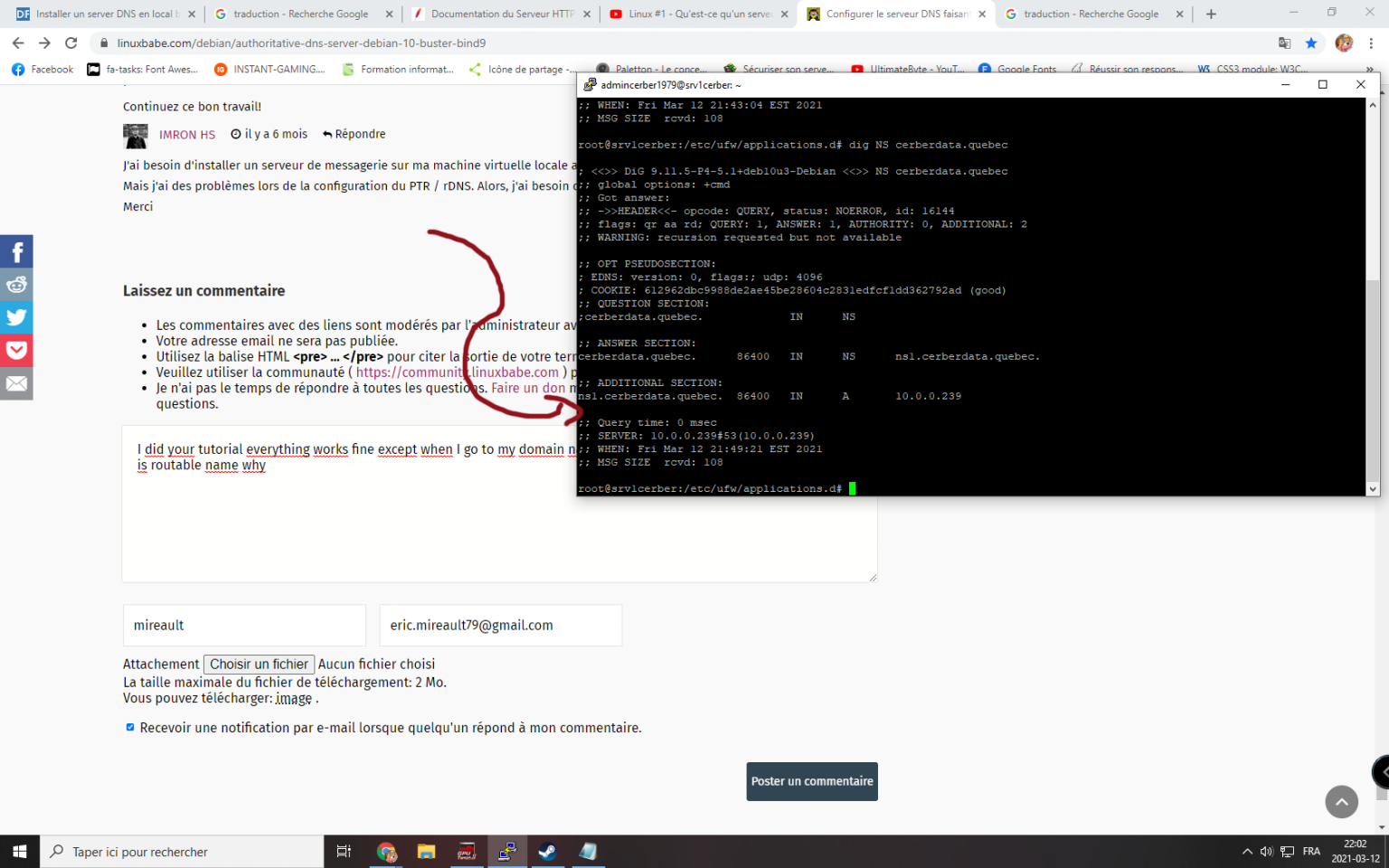This screenshot has width=1389, height=868.
Task: Open the Facebook bookmark on the bookmarks bar
Action: click(42, 69)
